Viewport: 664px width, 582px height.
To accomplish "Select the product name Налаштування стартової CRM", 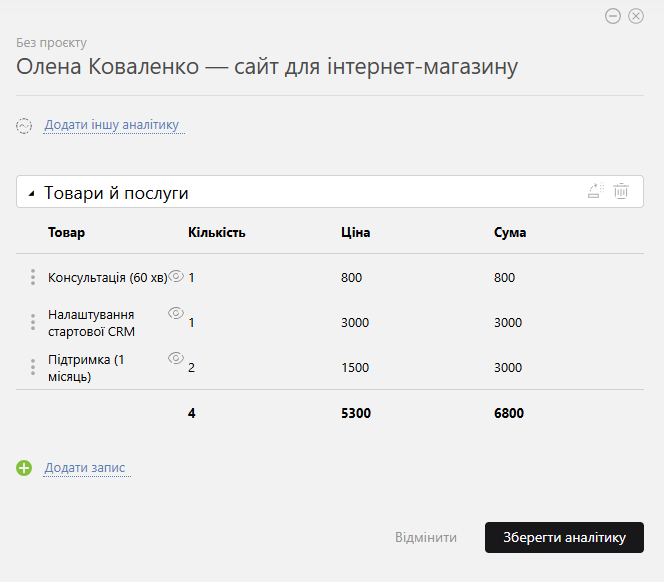I will click(x=91, y=323).
